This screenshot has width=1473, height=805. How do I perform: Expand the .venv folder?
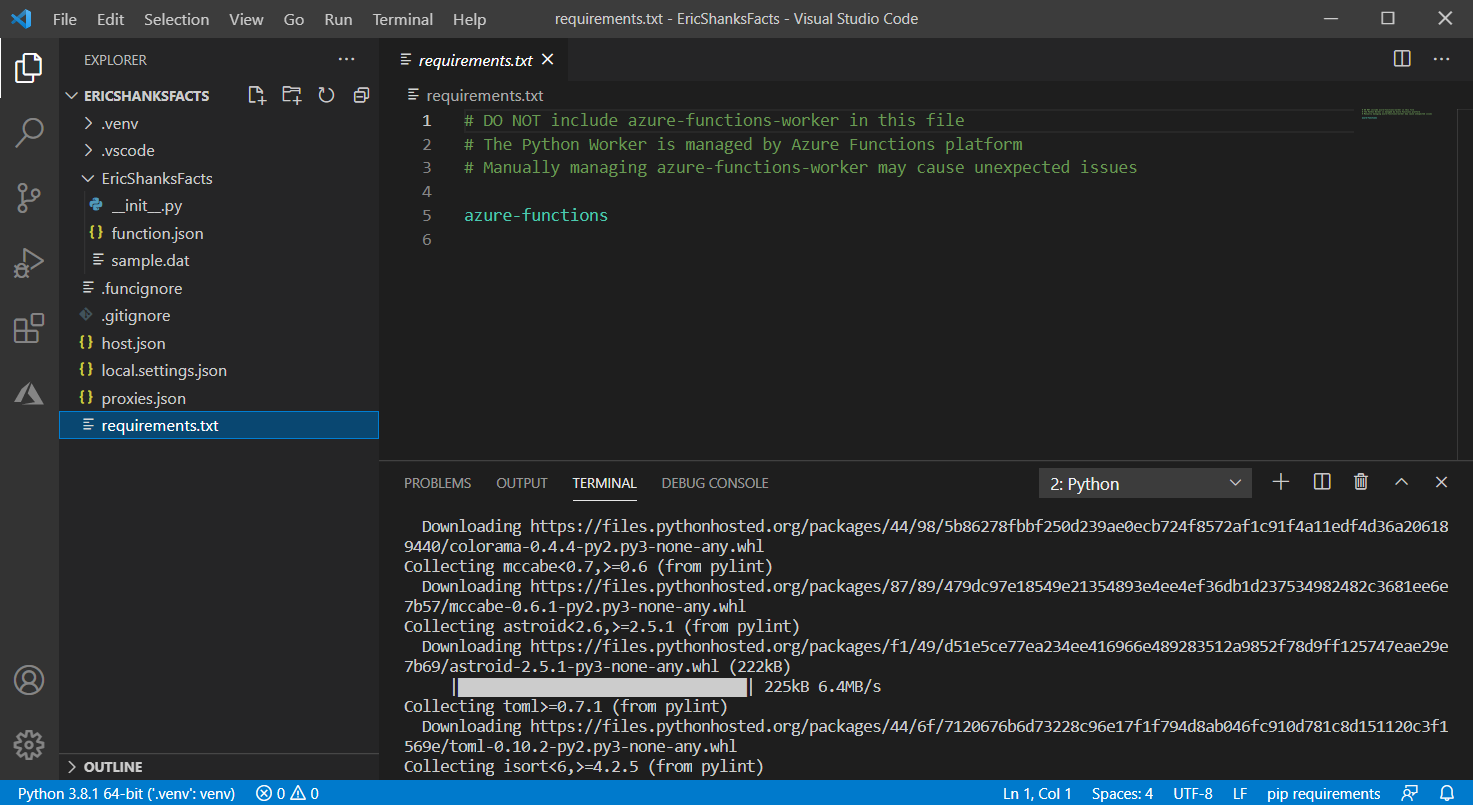tap(119, 124)
